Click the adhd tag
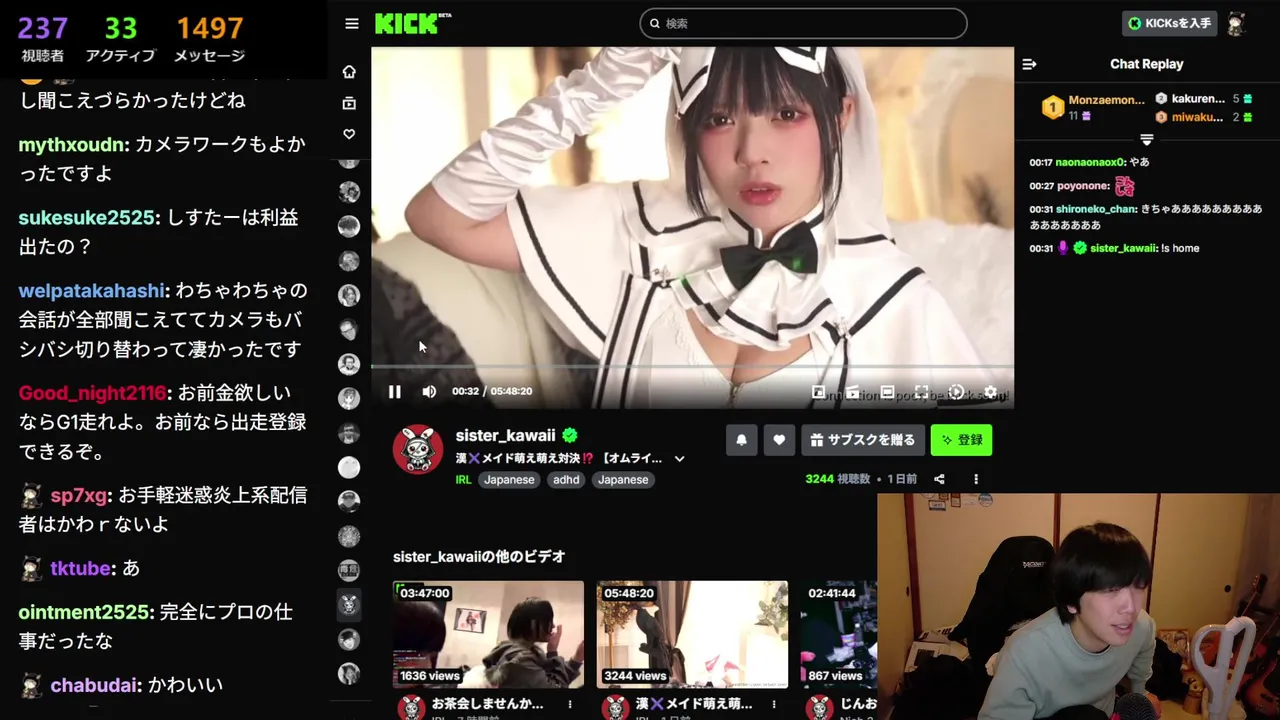1280x720 pixels. [x=566, y=480]
